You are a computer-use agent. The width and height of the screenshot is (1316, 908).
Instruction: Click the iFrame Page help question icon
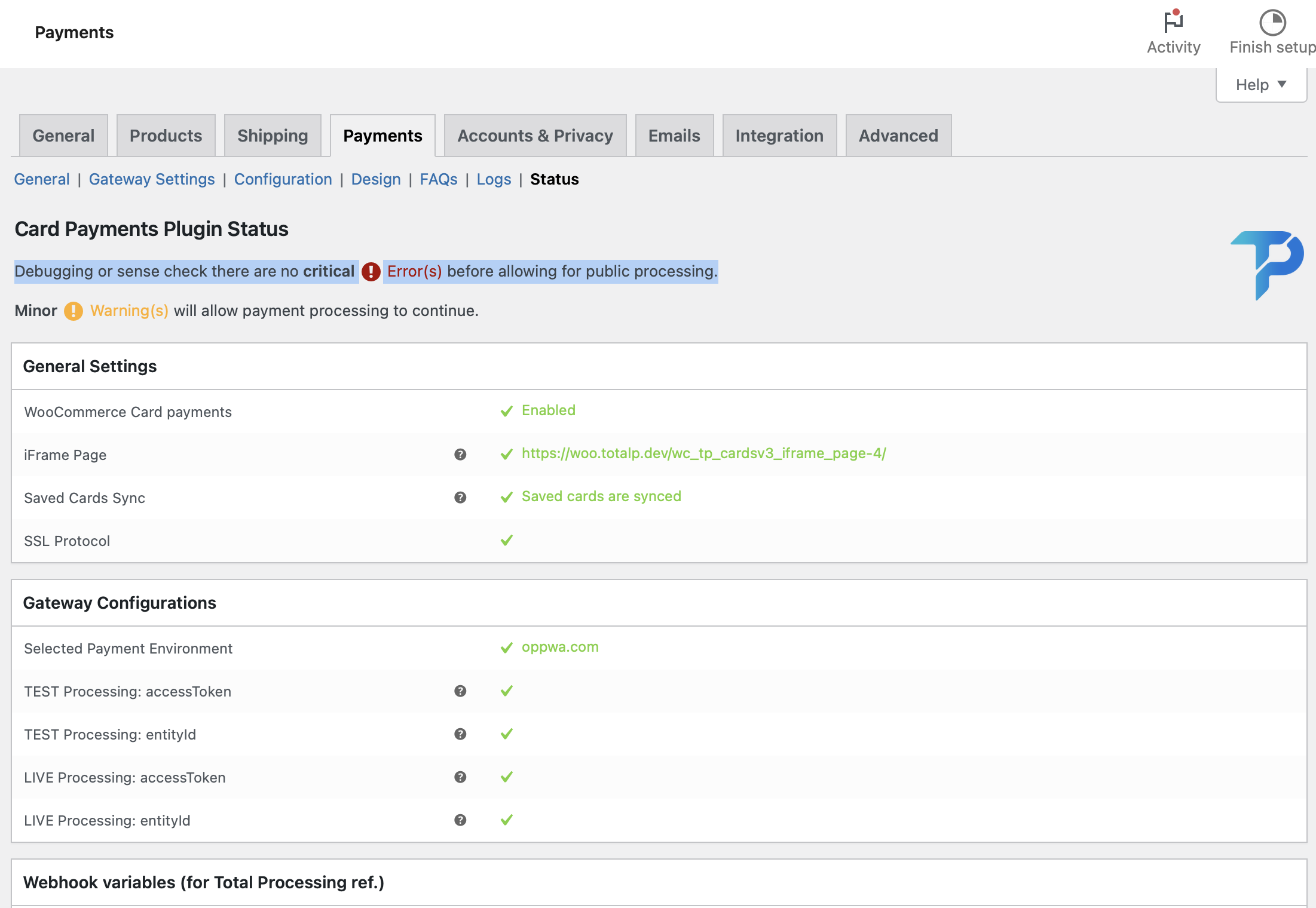pos(460,455)
